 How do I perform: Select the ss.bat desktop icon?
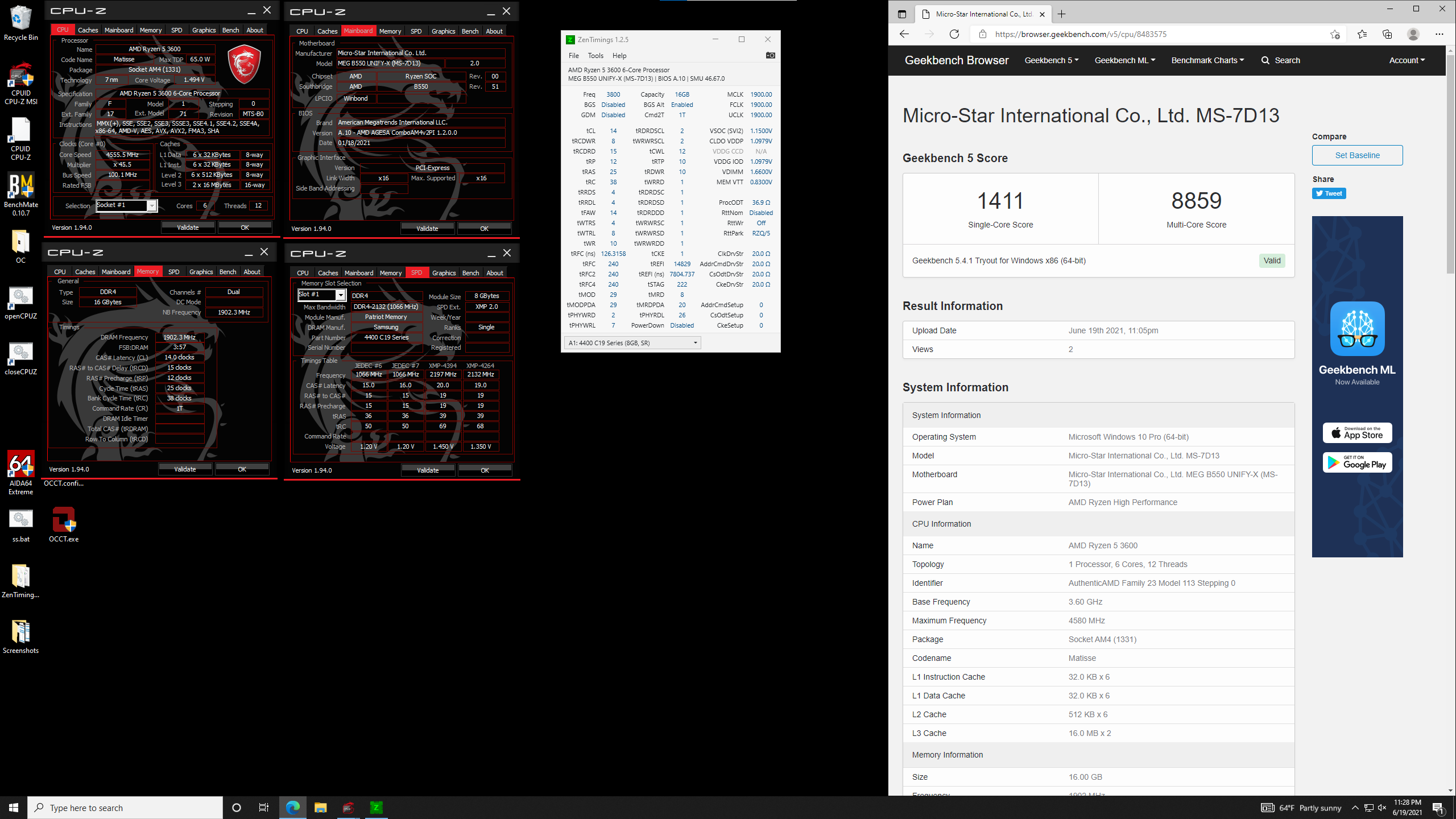[20, 525]
